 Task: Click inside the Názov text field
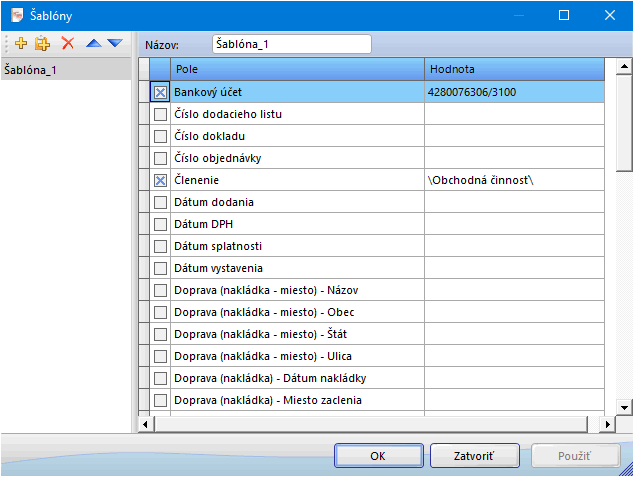pyautogui.click(x=291, y=44)
